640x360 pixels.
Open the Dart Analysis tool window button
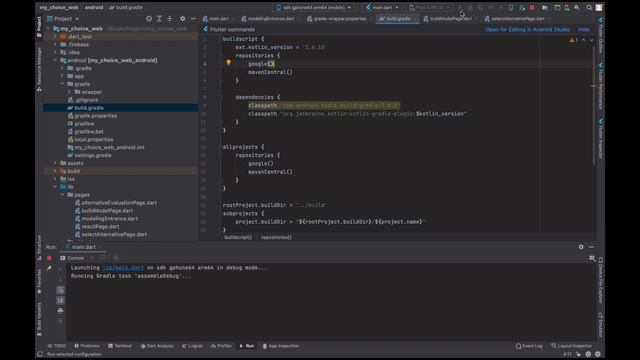click(157, 346)
